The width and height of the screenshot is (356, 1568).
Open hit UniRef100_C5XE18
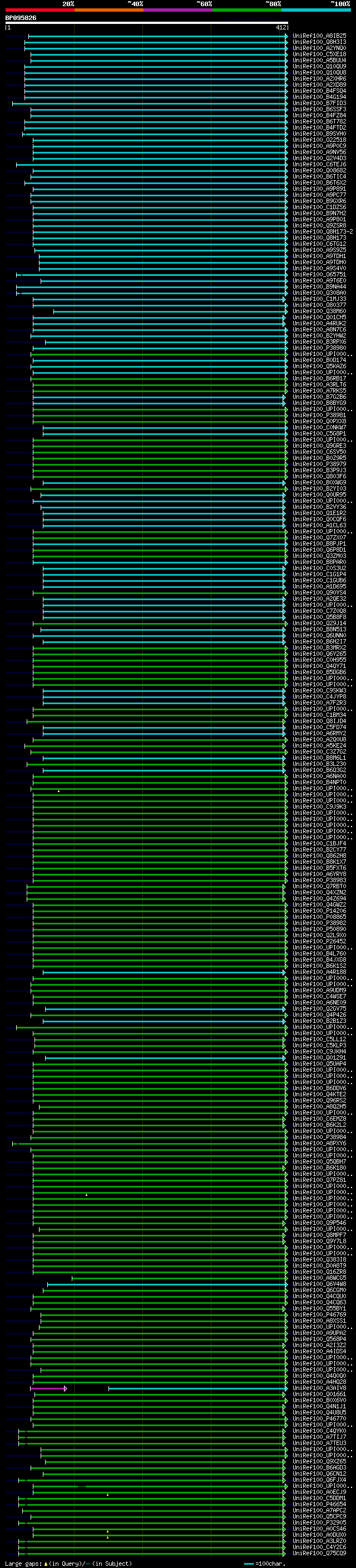click(319, 54)
